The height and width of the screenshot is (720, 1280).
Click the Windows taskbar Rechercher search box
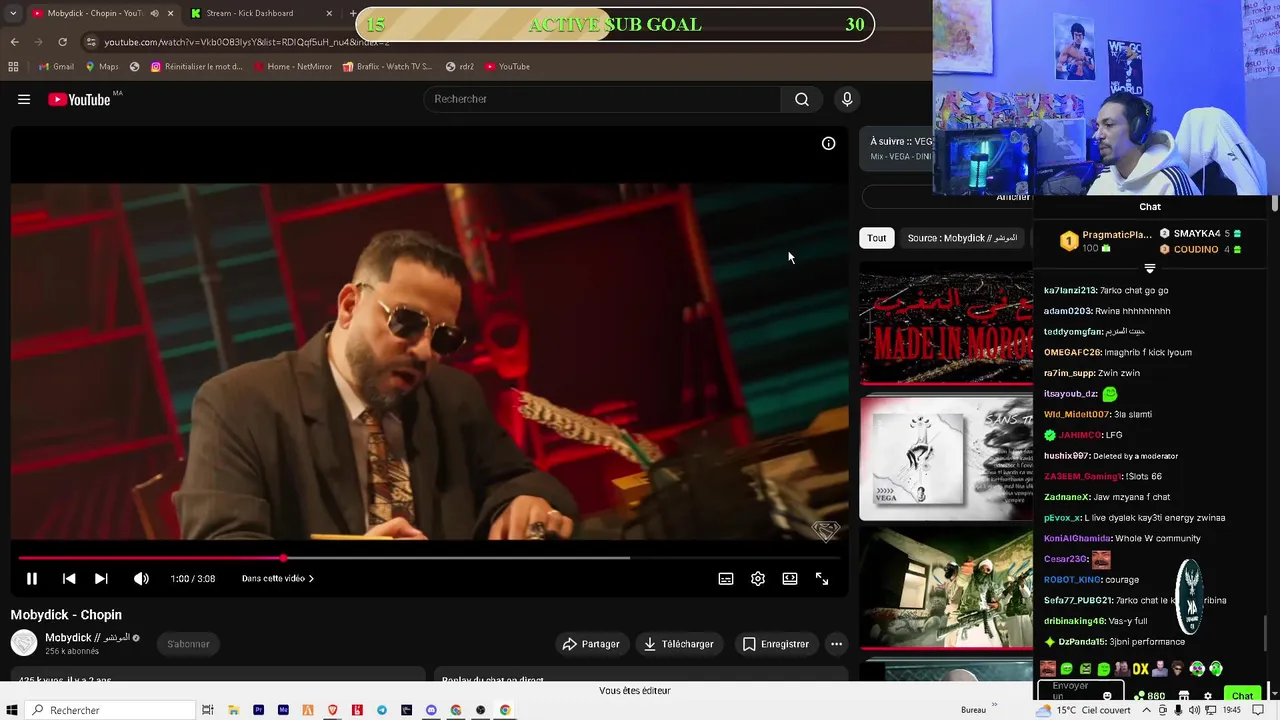(x=110, y=710)
